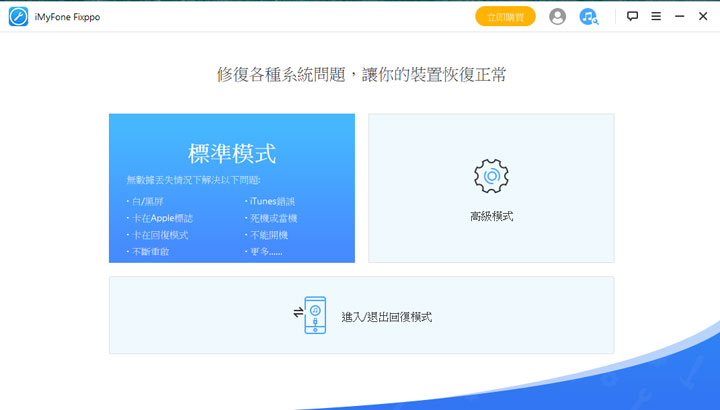Click the 更多 more item
The image size is (720, 410).
tap(264, 252)
